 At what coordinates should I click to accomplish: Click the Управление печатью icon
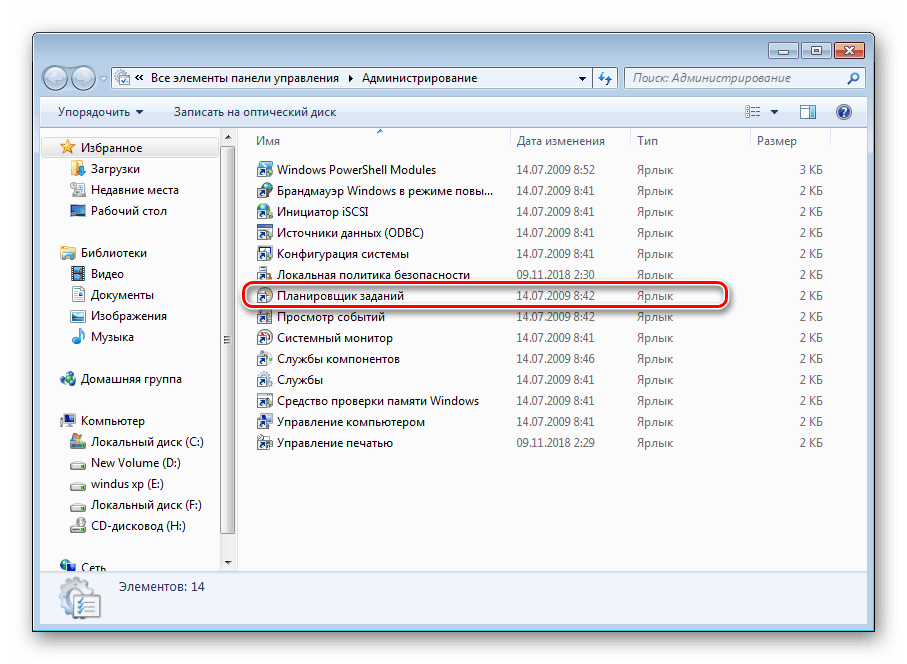coord(264,443)
